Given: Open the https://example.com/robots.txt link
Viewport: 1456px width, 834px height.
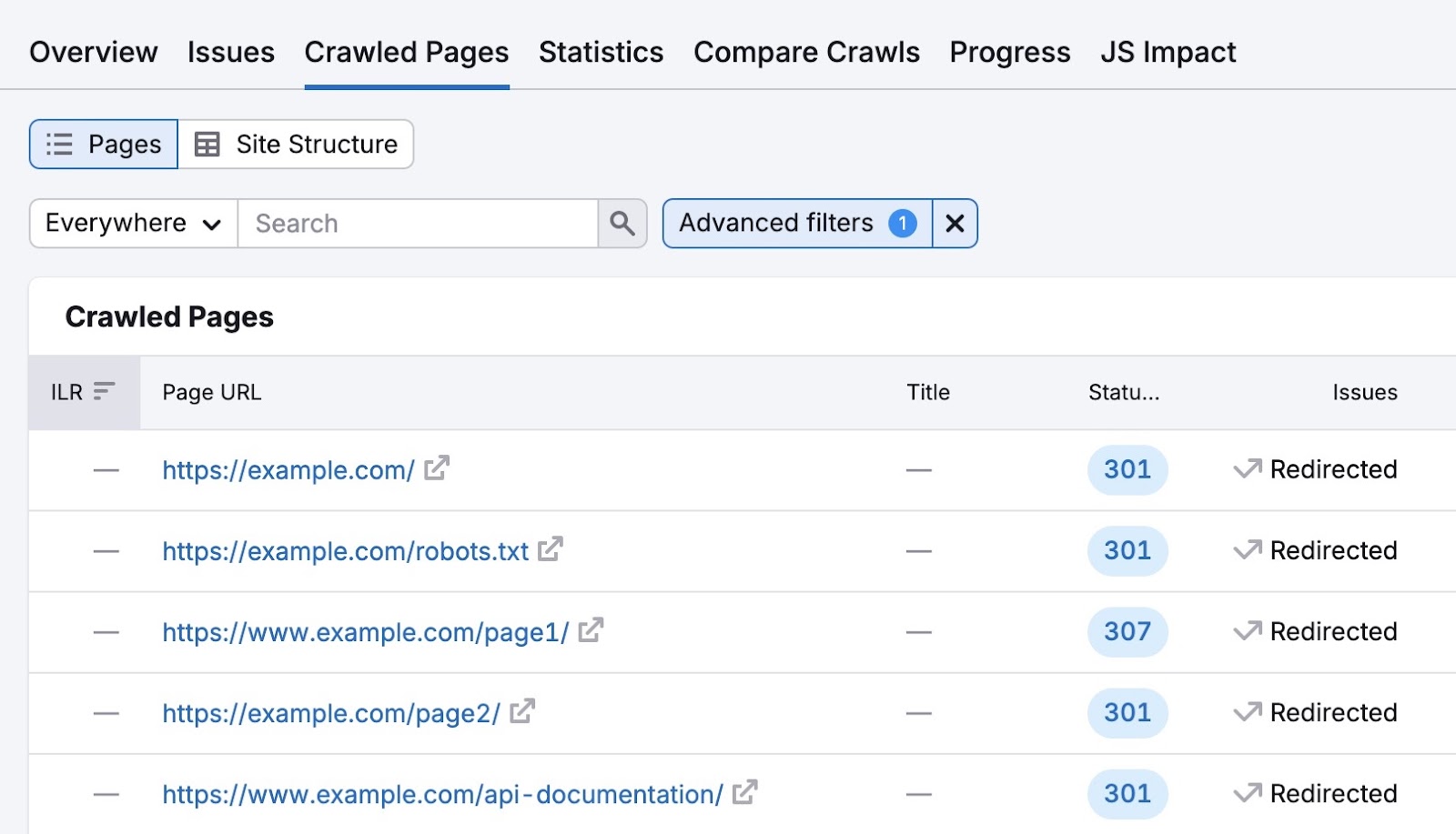Looking at the screenshot, I should (x=344, y=549).
